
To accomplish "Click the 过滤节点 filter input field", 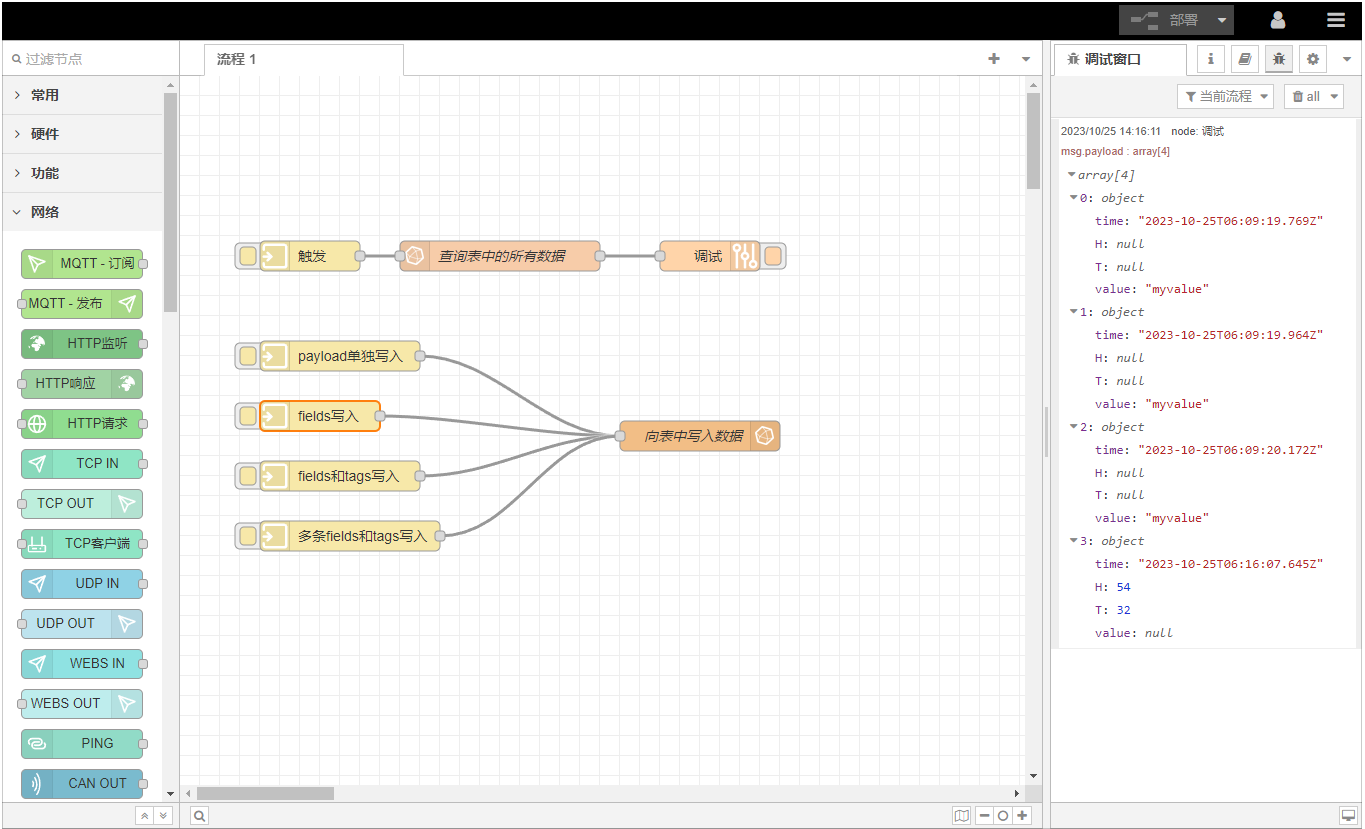I will point(90,59).
